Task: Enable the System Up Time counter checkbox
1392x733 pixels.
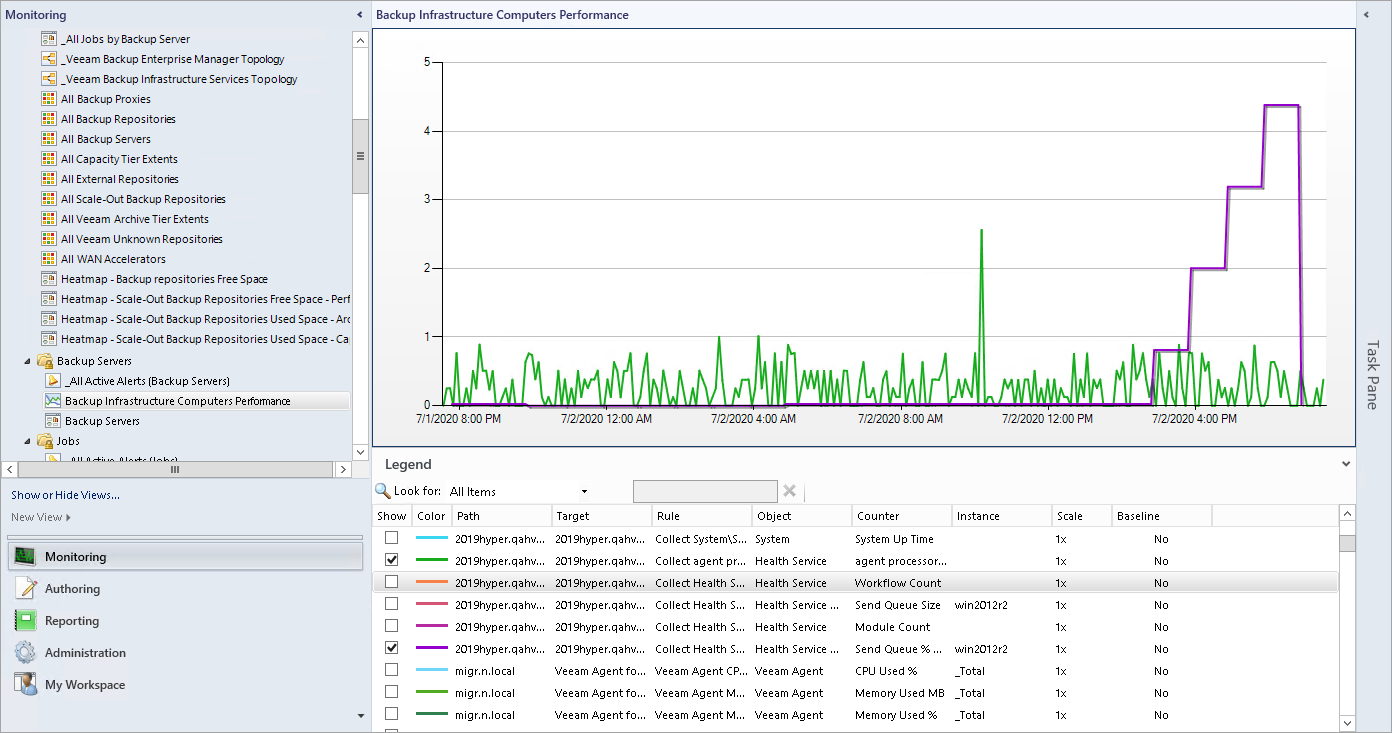Action: (x=392, y=538)
